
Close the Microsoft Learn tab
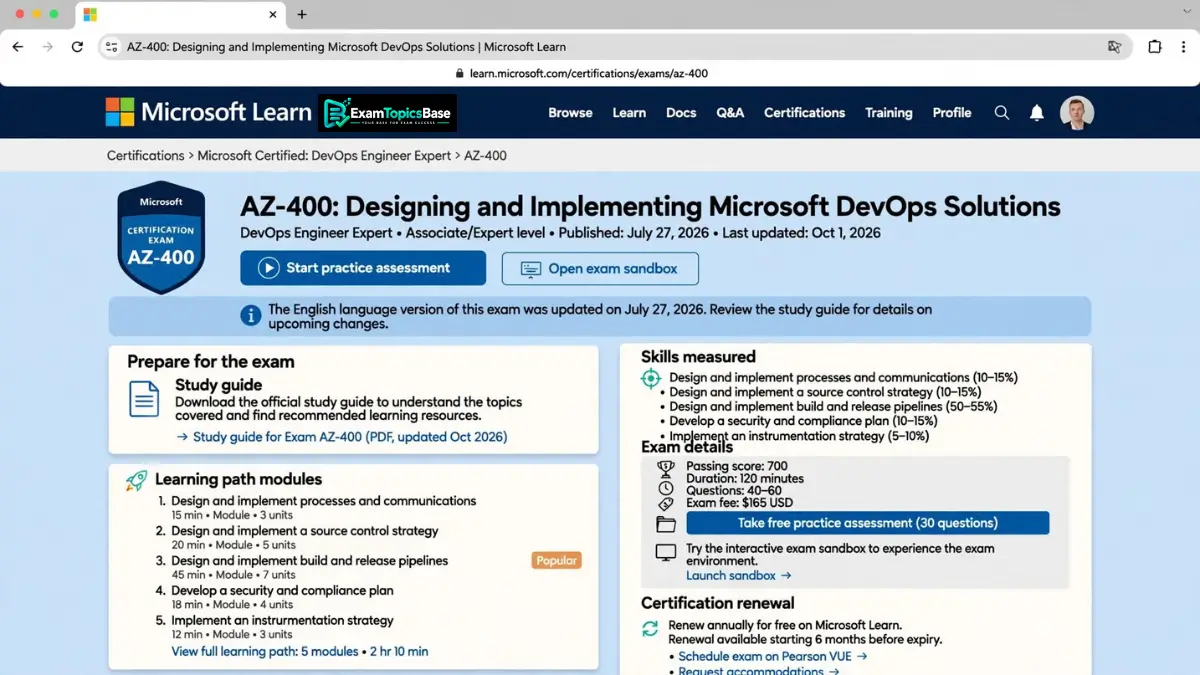(x=274, y=14)
